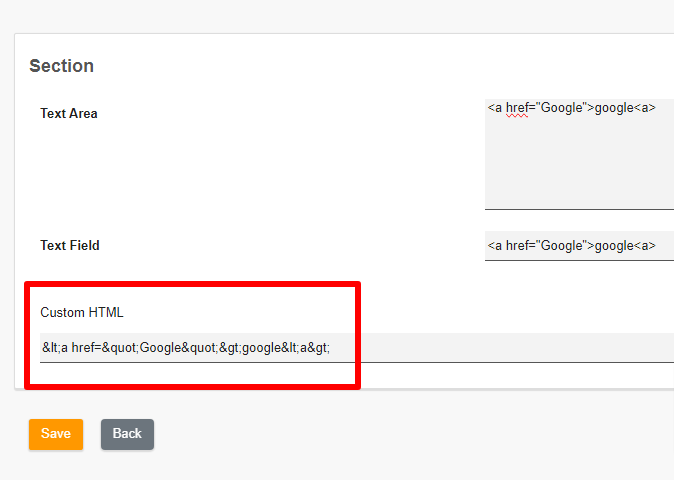The width and height of the screenshot is (674, 480).
Task: Click the Custom HTML label
Action: click(82, 312)
